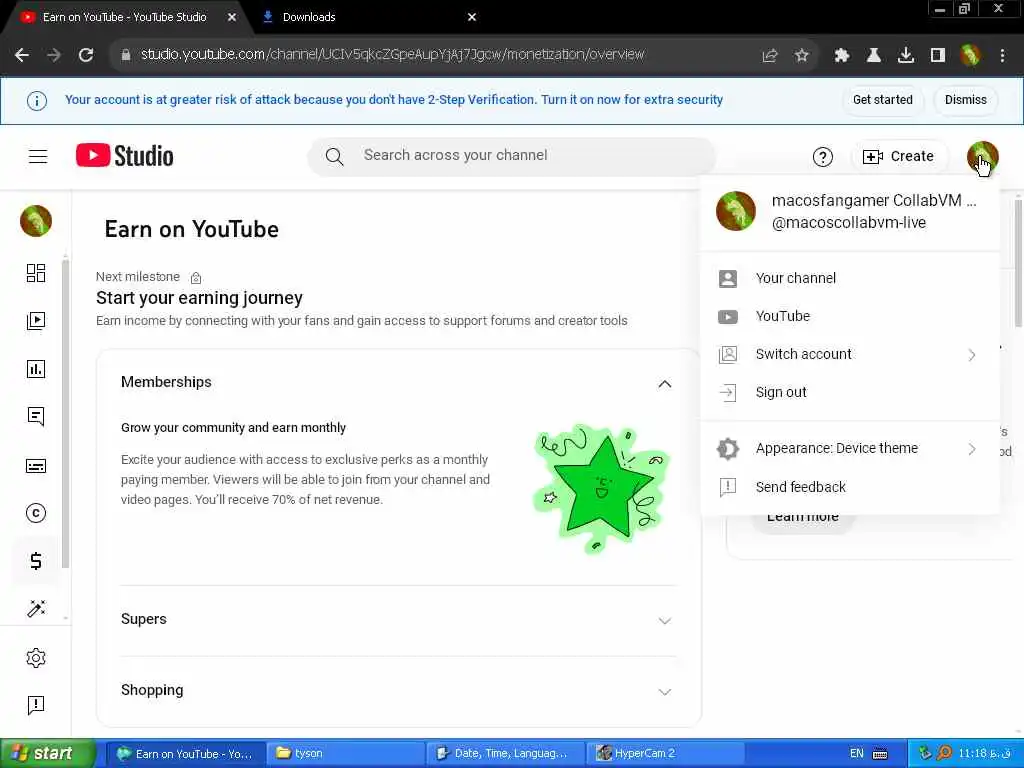
Task: Click the @macoscollabvm-live handle
Action: point(848,223)
